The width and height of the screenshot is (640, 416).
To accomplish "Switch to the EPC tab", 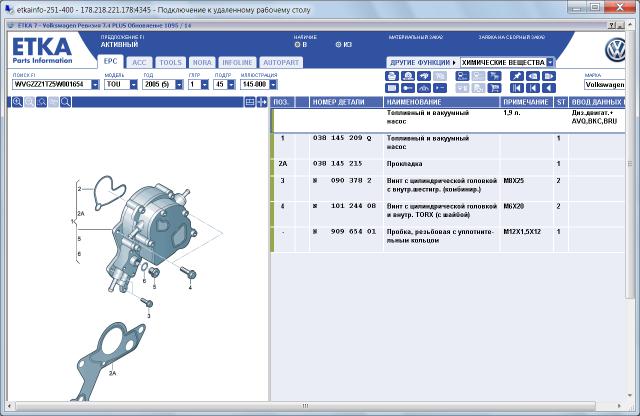I will (x=110, y=61).
